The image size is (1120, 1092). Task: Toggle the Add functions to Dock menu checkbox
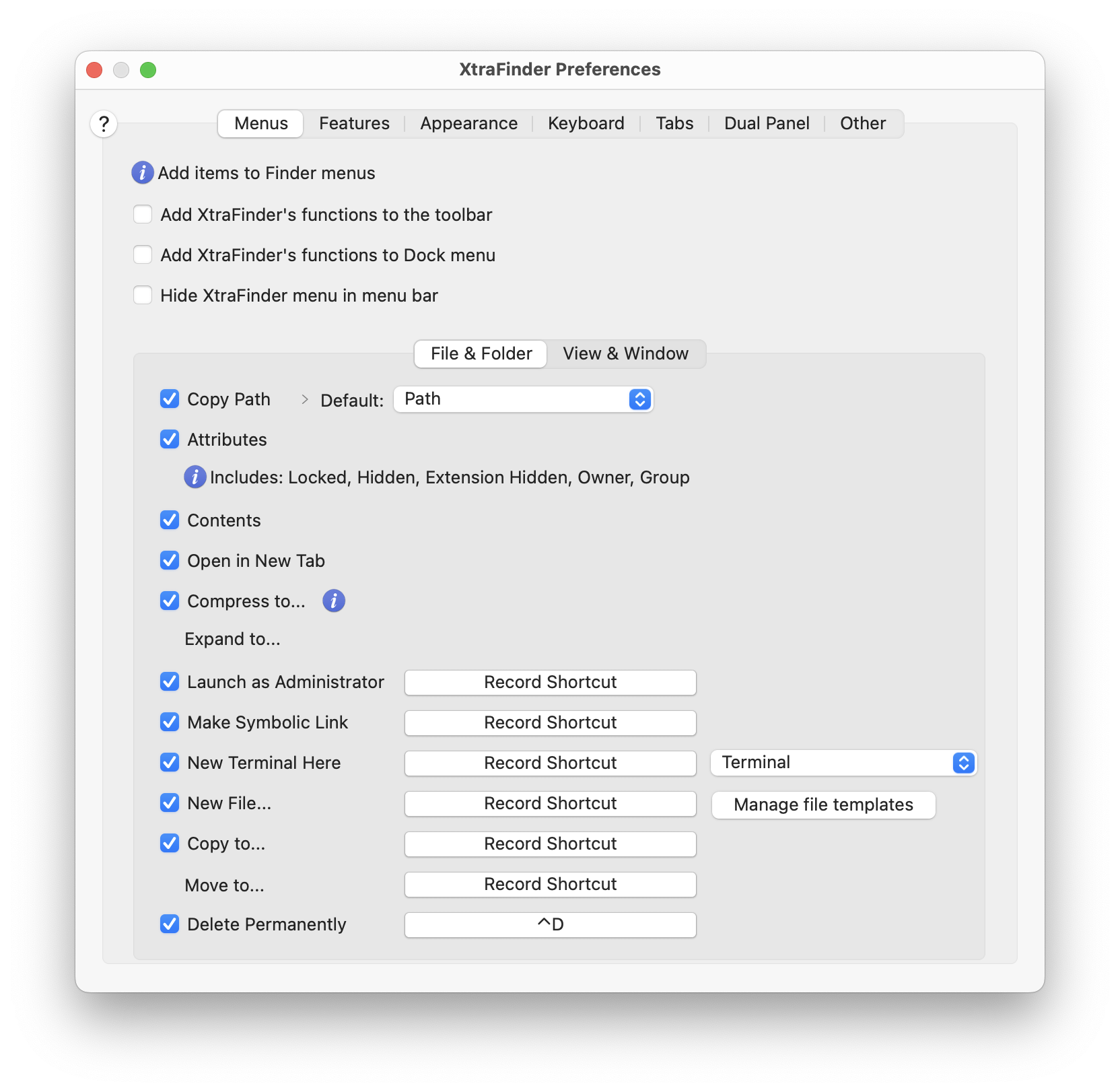tap(143, 255)
